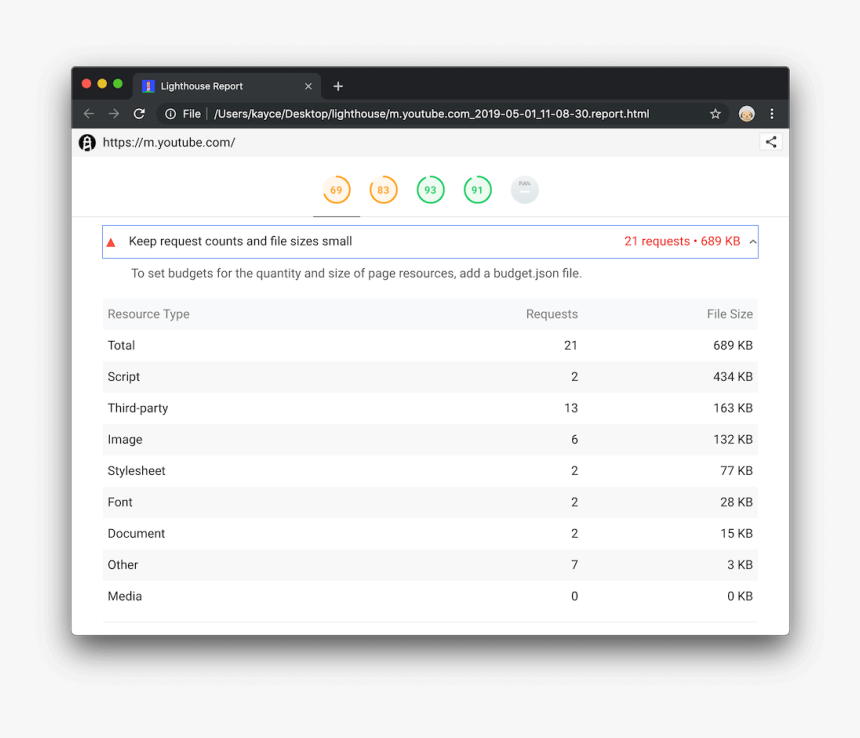Click the share report icon
Screen dimensions: 860x738
tap(771, 142)
